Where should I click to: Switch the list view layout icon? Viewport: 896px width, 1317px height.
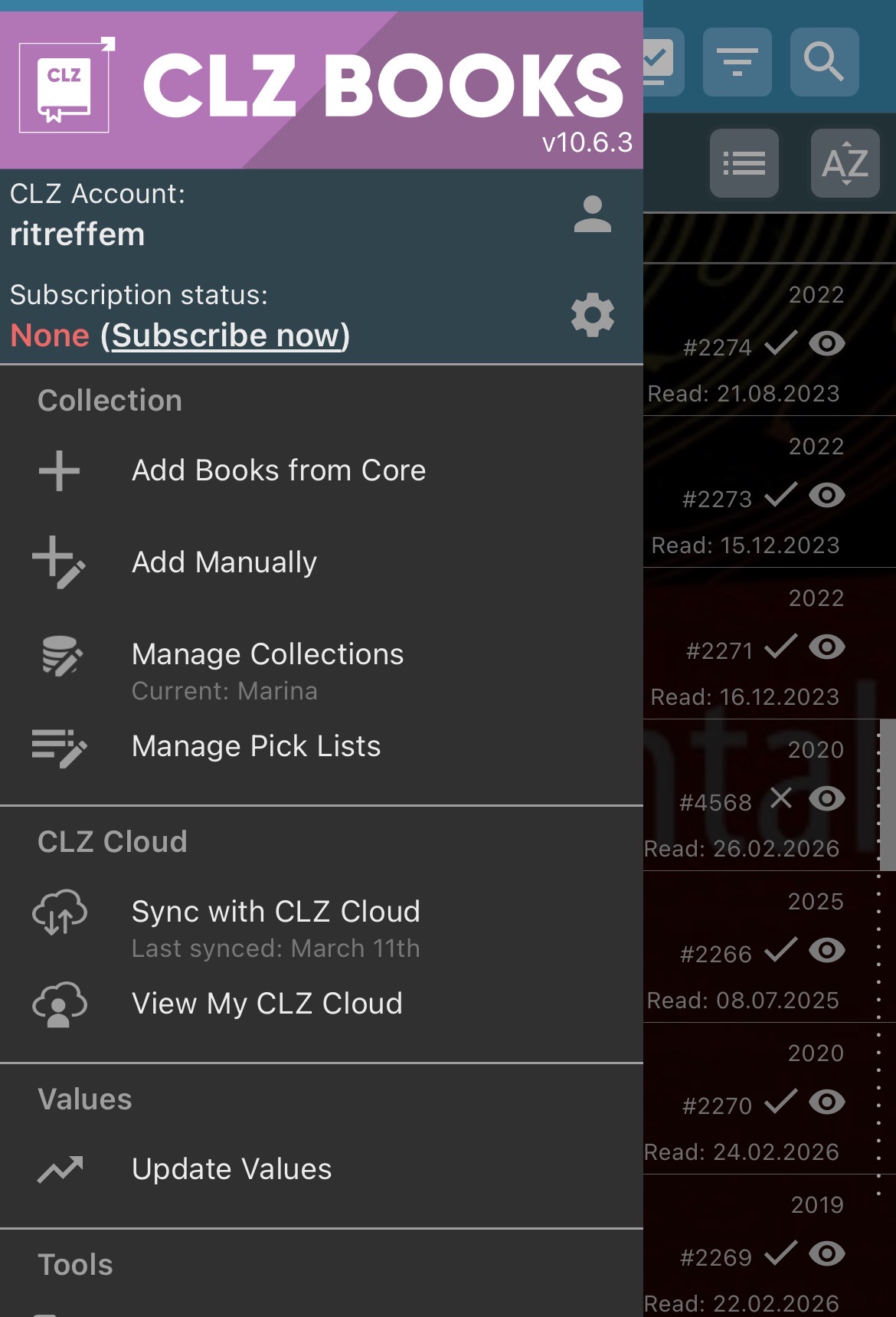coord(744,163)
